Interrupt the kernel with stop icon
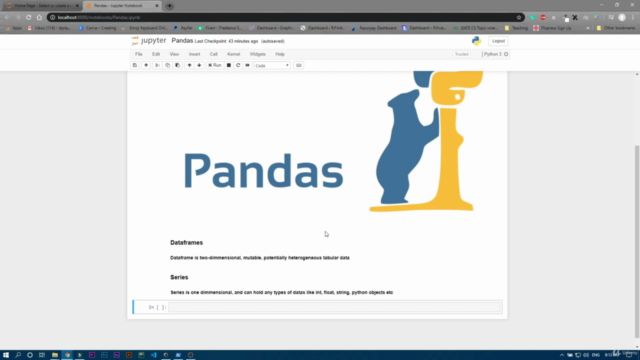Image resolution: width=640 pixels, height=360 pixels. 229,65
